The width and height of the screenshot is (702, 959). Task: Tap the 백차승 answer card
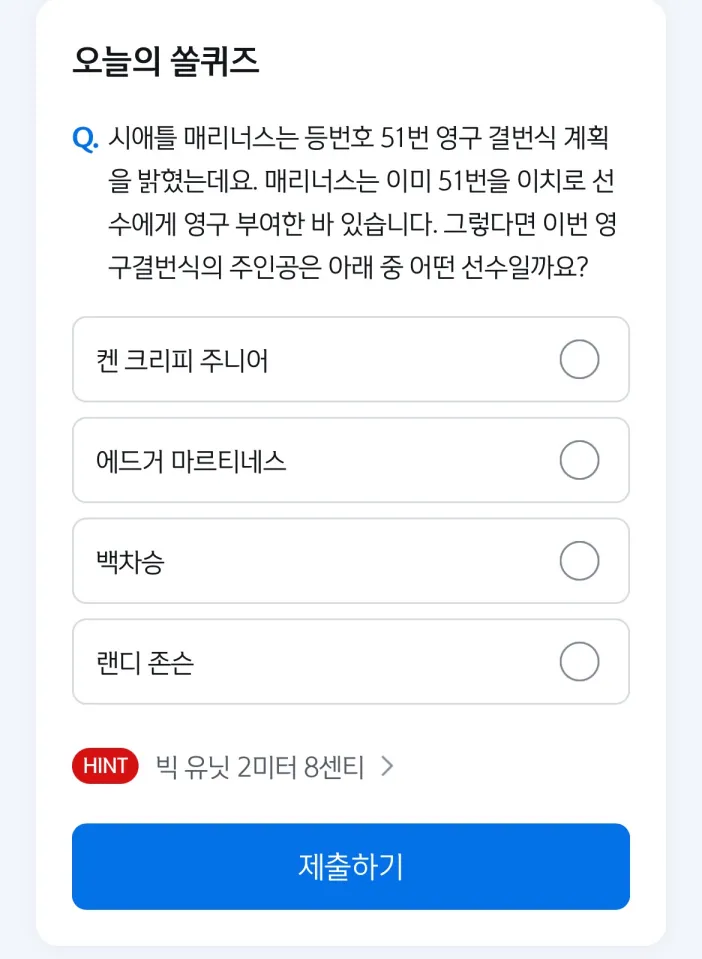tap(300, 561)
